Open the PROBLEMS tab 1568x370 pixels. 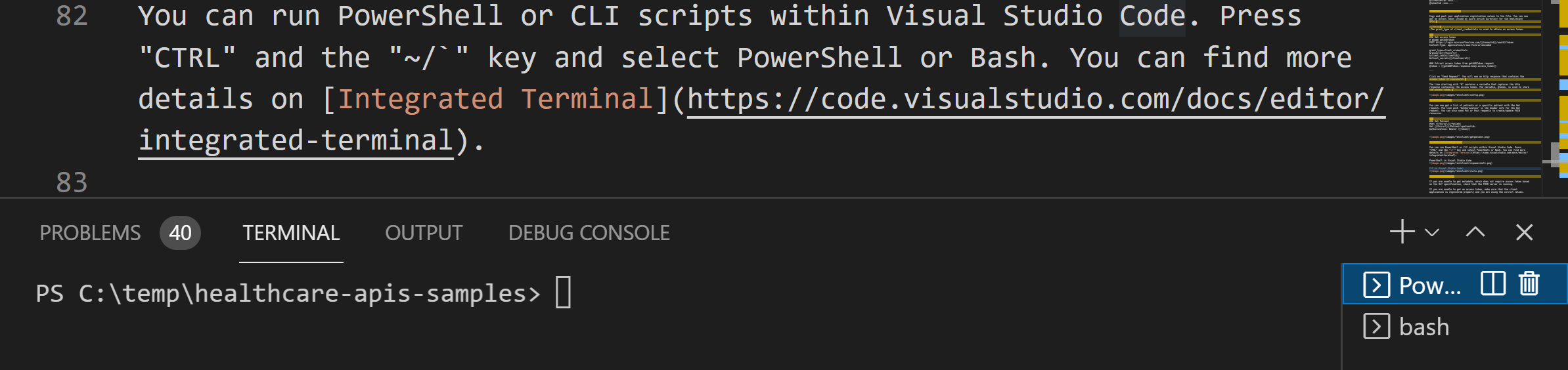[90, 233]
